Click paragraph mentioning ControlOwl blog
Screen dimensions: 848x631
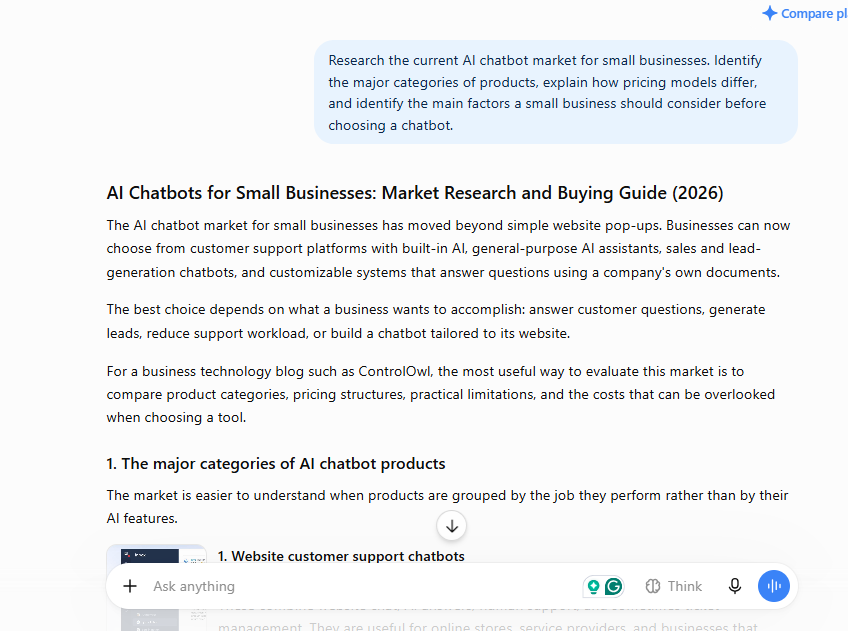coord(441,394)
